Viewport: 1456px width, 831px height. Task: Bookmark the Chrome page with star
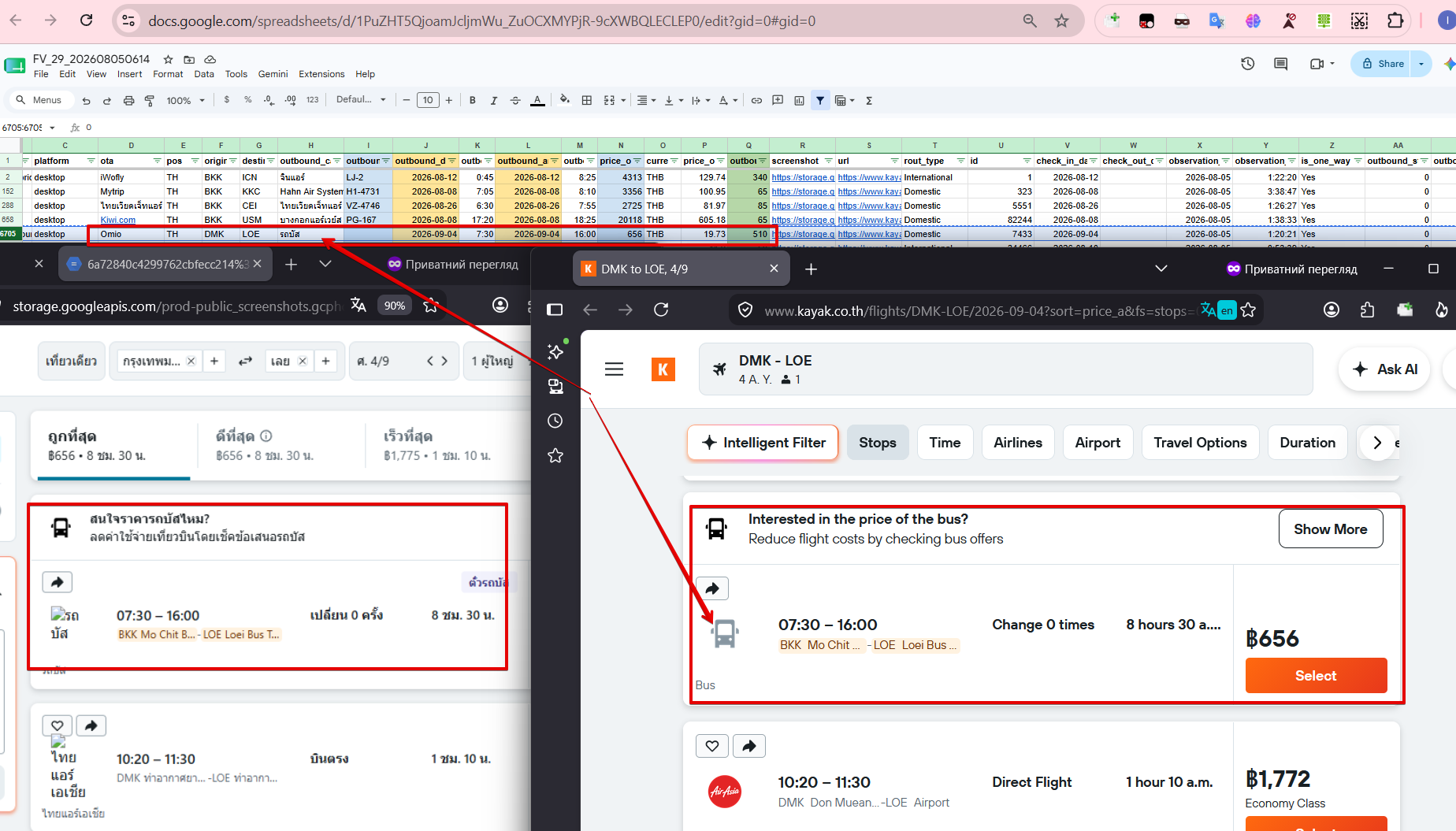tap(1062, 21)
